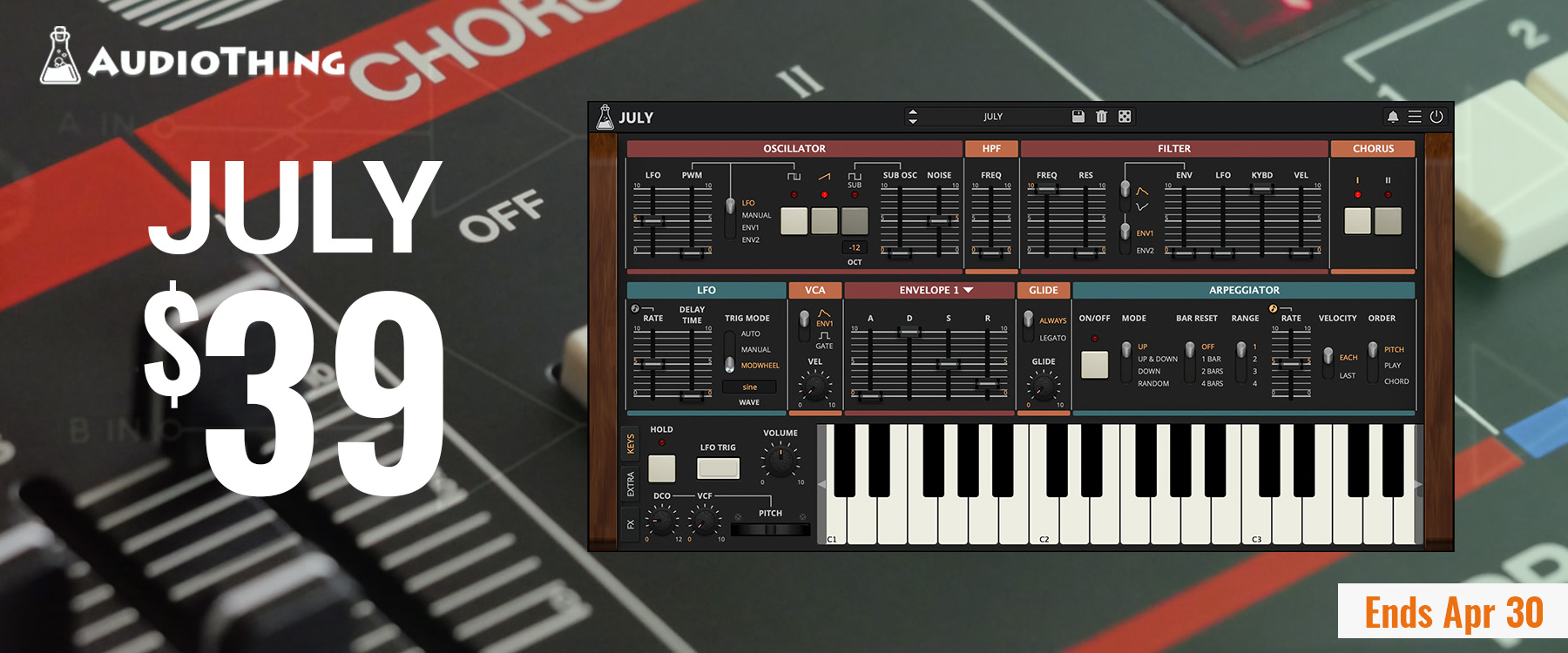Toggle the HOLD button
1568x653 pixels.
pyautogui.click(x=661, y=468)
